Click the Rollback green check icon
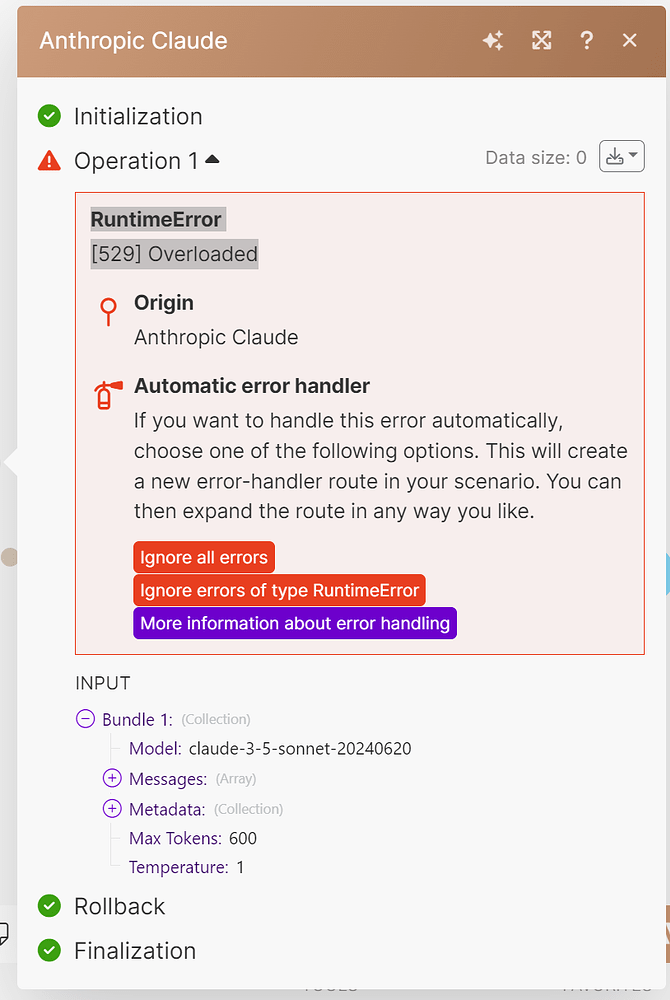This screenshot has width=670, height=1000. coord(49,906)
